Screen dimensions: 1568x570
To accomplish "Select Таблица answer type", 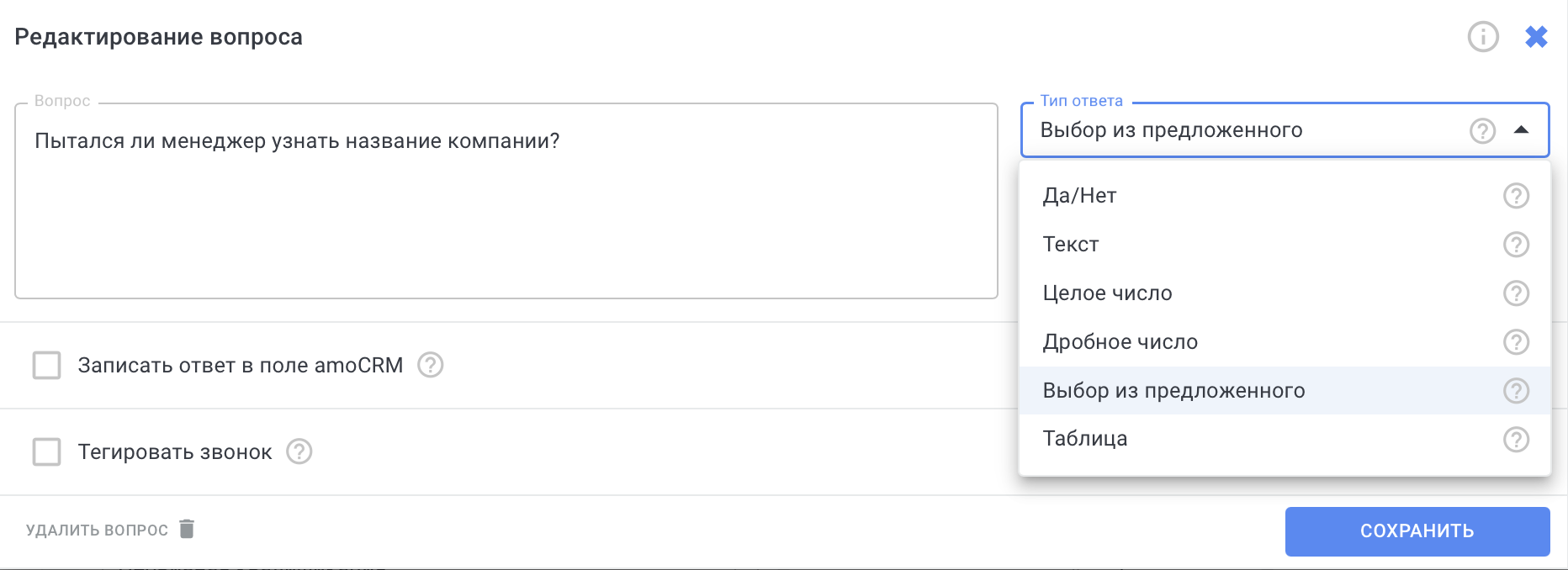I will [x=1085, y=439].
